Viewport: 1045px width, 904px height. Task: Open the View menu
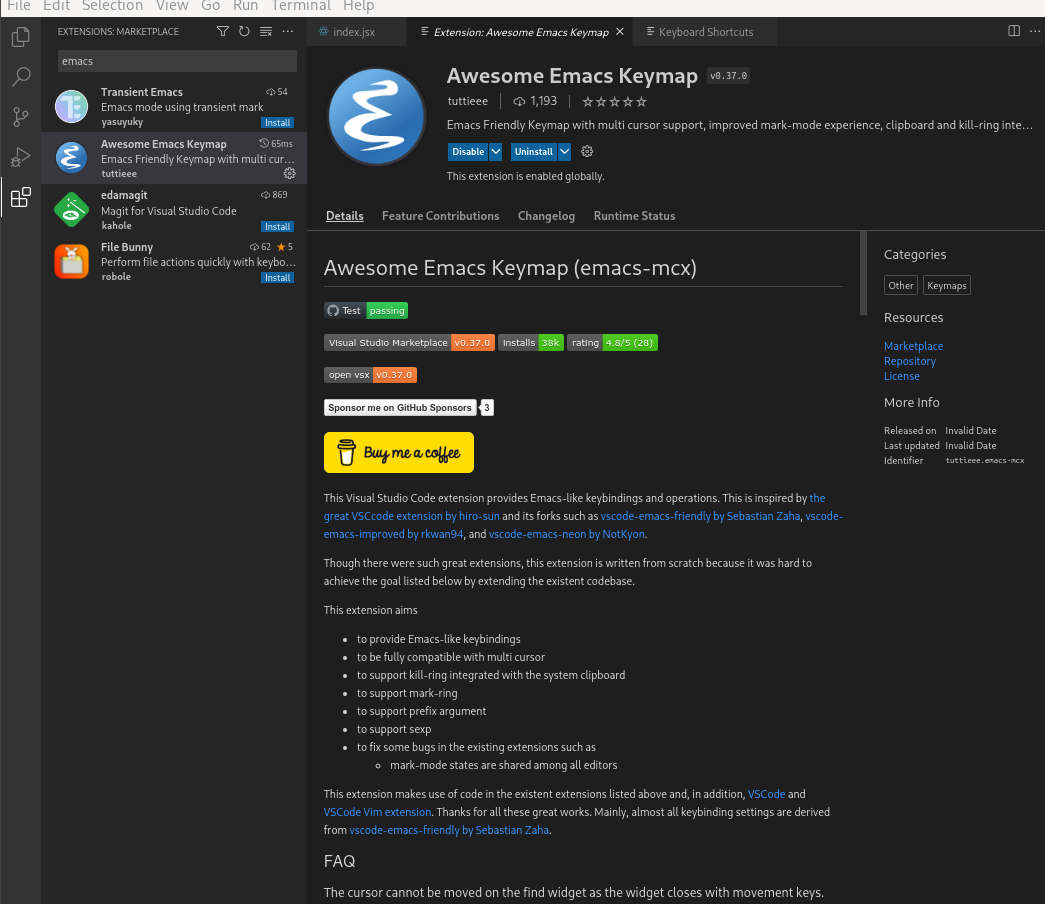click(172, 6)
